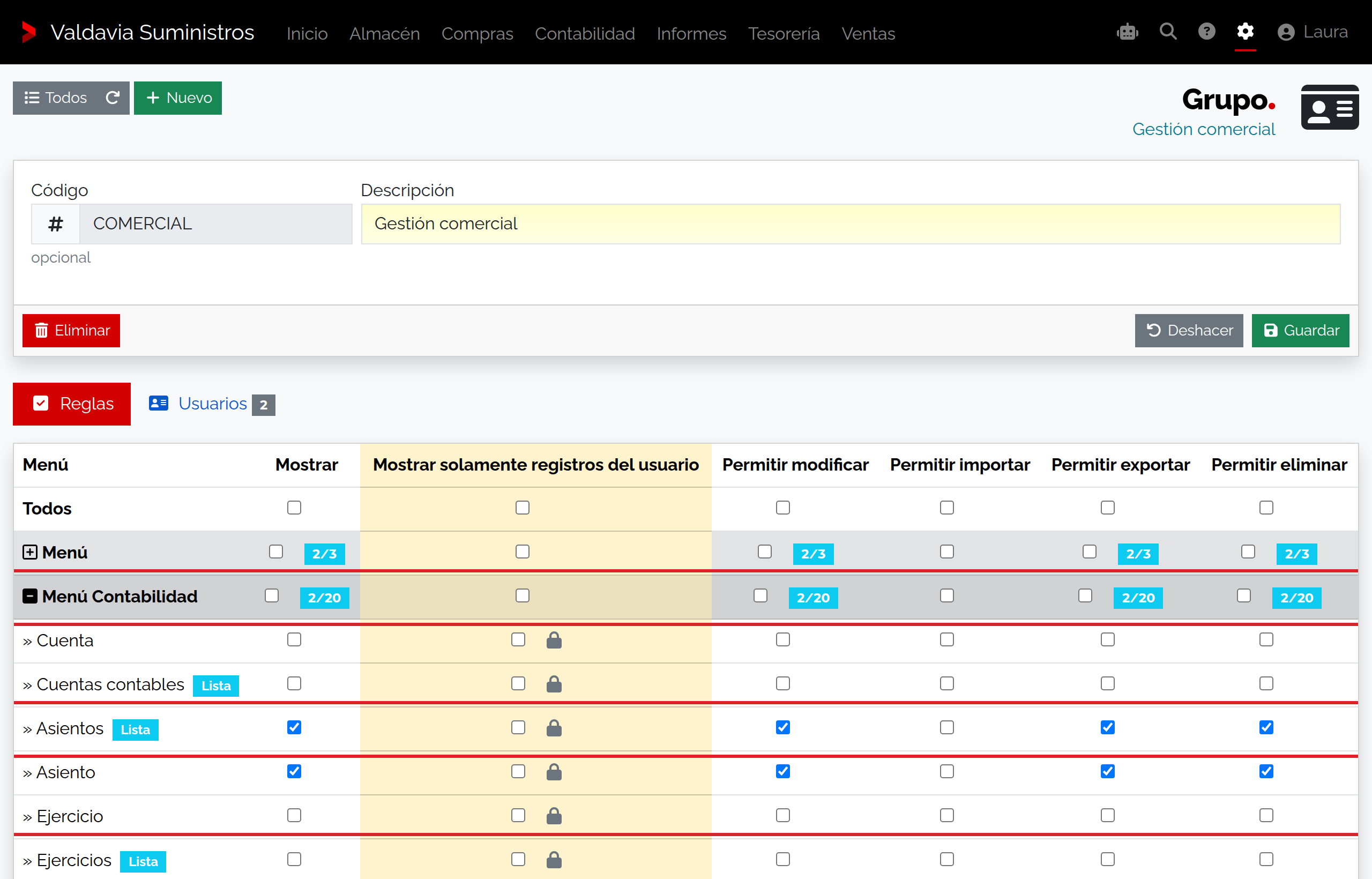Select the Reglas tab
Image resolution: width=1372 pixels, height=879 pixels.
point(72,404)
